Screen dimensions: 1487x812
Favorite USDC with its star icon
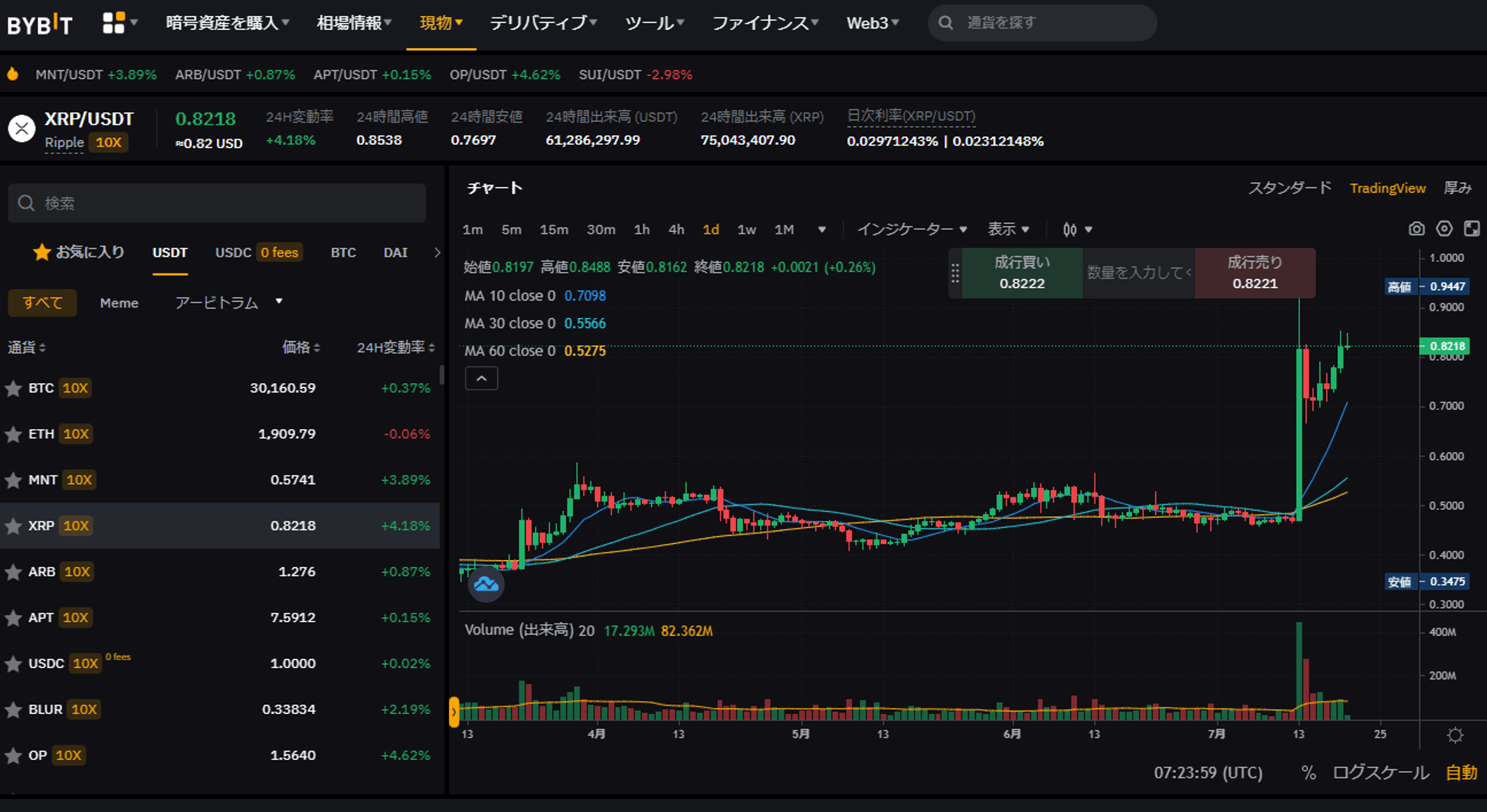click(13, 664)
